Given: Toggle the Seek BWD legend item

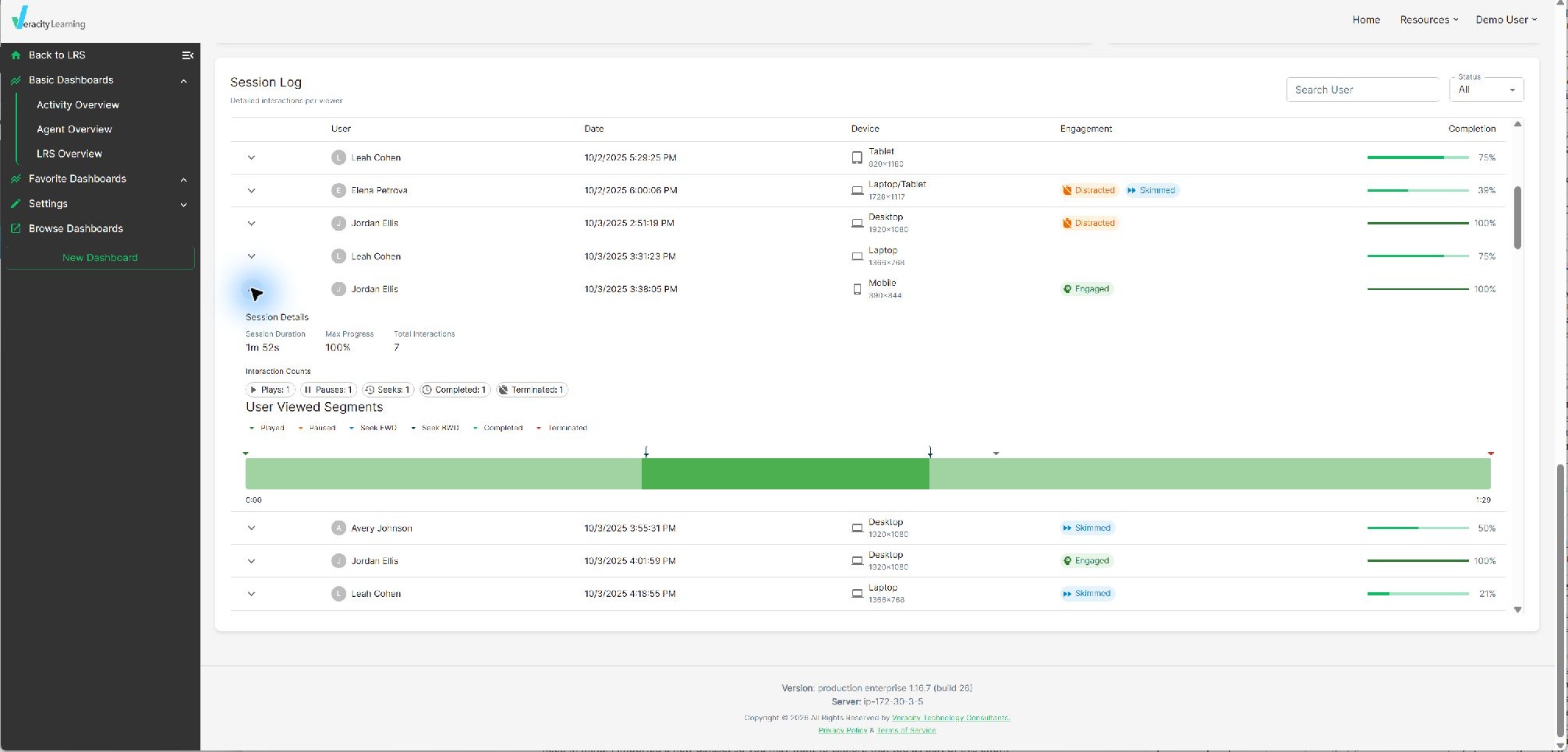Looking at the screenshot, I should coord(435,428).
